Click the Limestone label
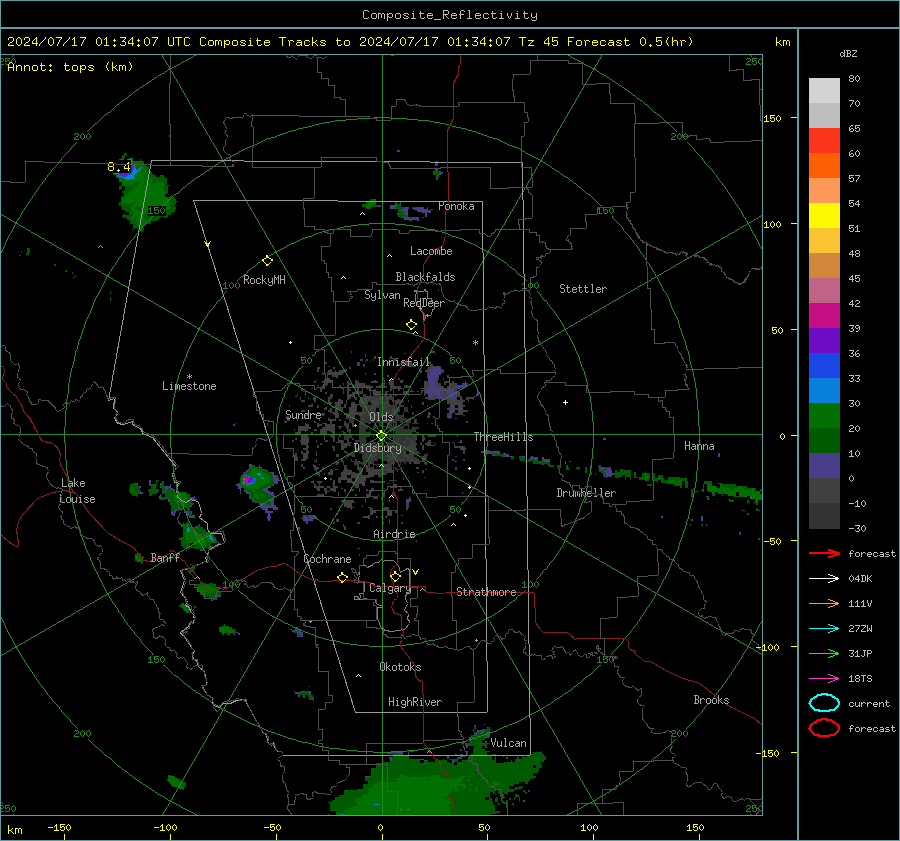The image size is (900, 841). [189, 386]
